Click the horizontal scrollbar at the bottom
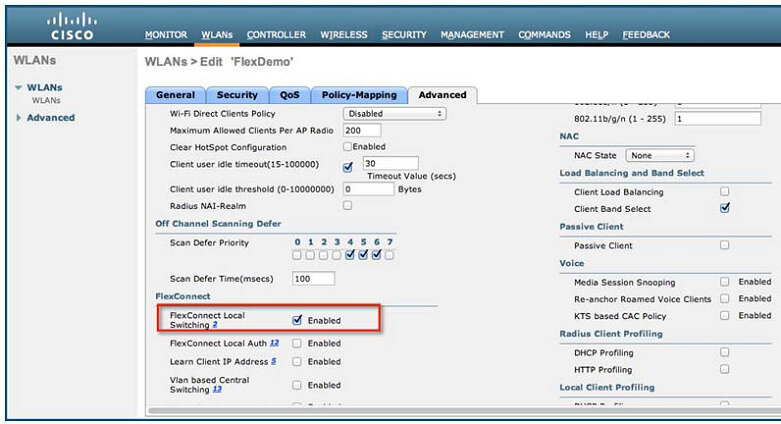This screenshot has width=781, height=424. pos(463,411)
